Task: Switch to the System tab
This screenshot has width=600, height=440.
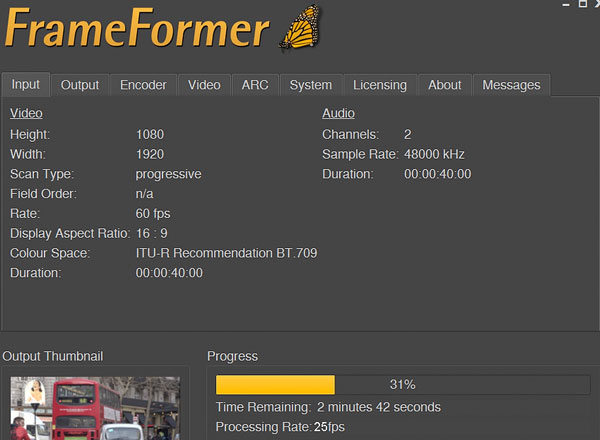Action: 311,85
